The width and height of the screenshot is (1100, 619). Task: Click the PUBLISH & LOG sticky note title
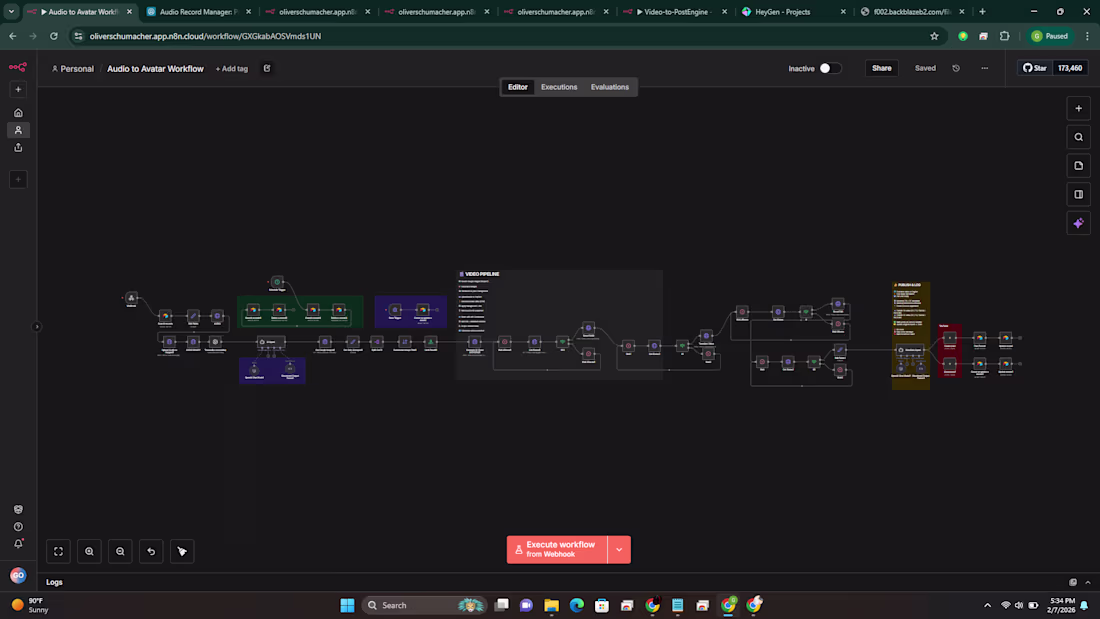click(x=909, y=285)
